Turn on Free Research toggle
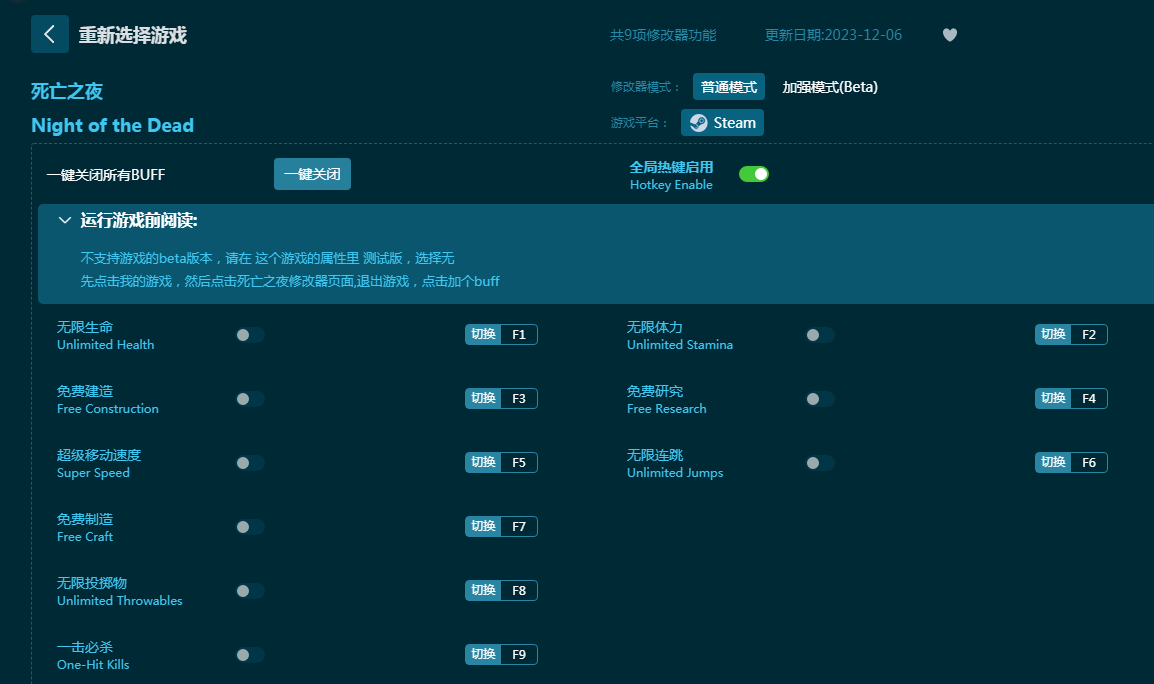 pos(820,399)
